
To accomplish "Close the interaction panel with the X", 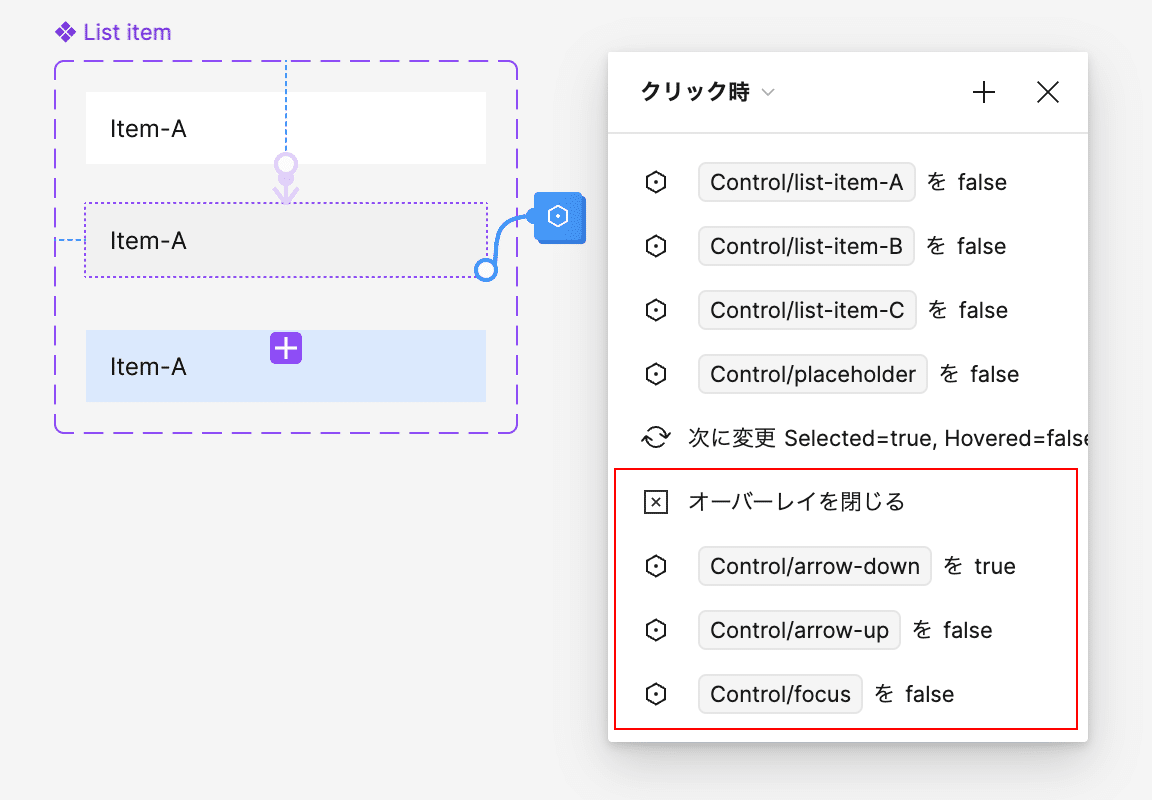I will click(1048, 93).
